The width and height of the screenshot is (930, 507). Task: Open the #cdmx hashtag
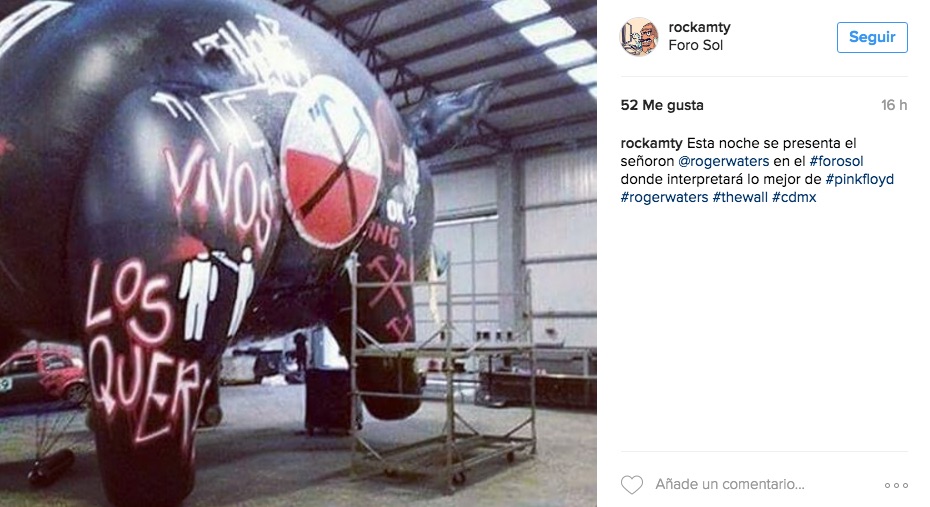(794, 197)
